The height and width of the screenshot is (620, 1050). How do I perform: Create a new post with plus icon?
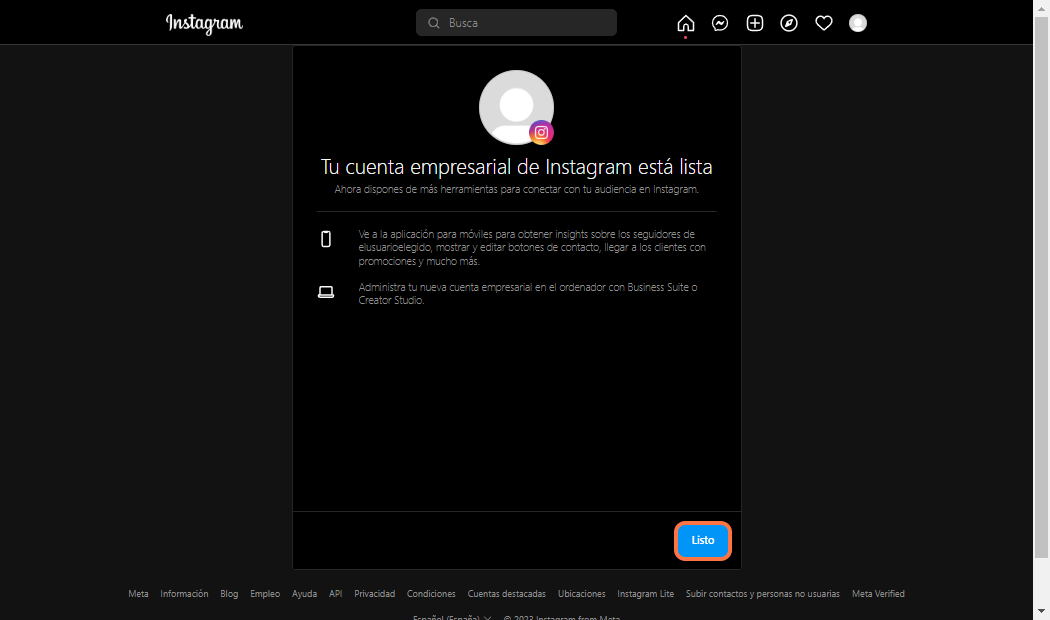[x=755, y=23]
